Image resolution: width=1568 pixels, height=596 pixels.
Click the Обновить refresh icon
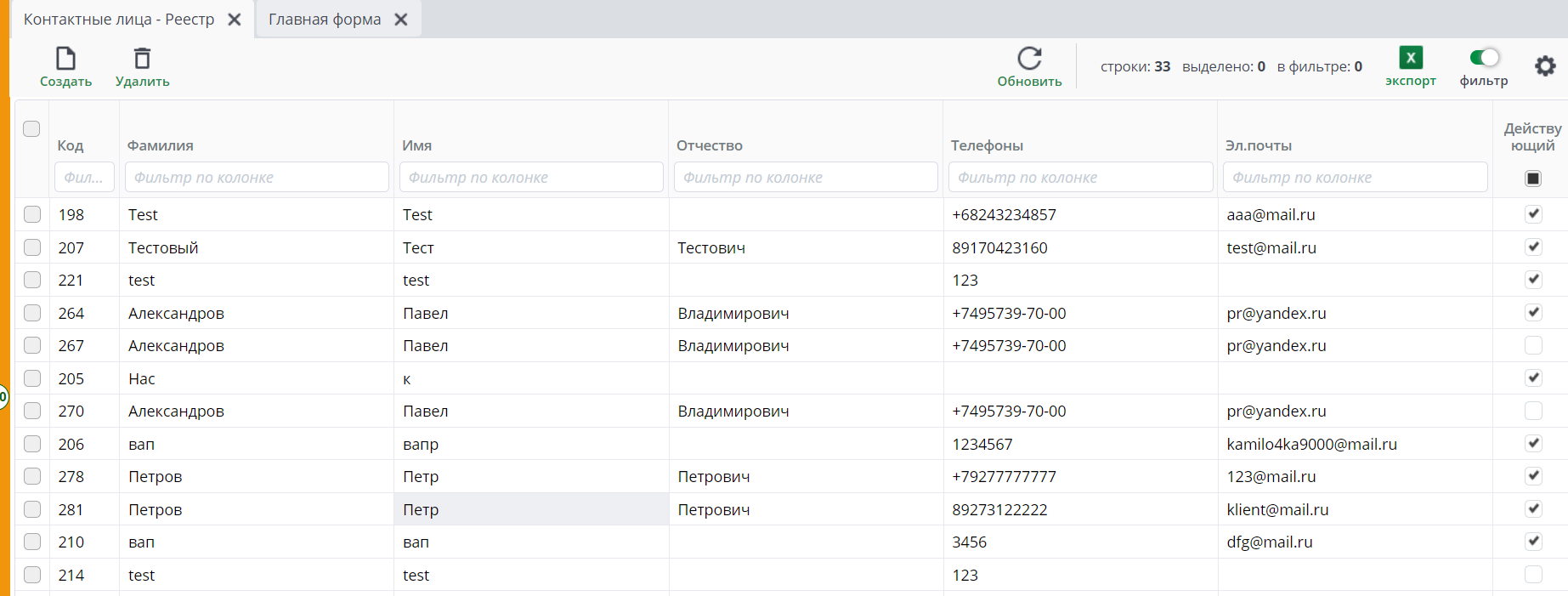click(x=1029, y=59)
